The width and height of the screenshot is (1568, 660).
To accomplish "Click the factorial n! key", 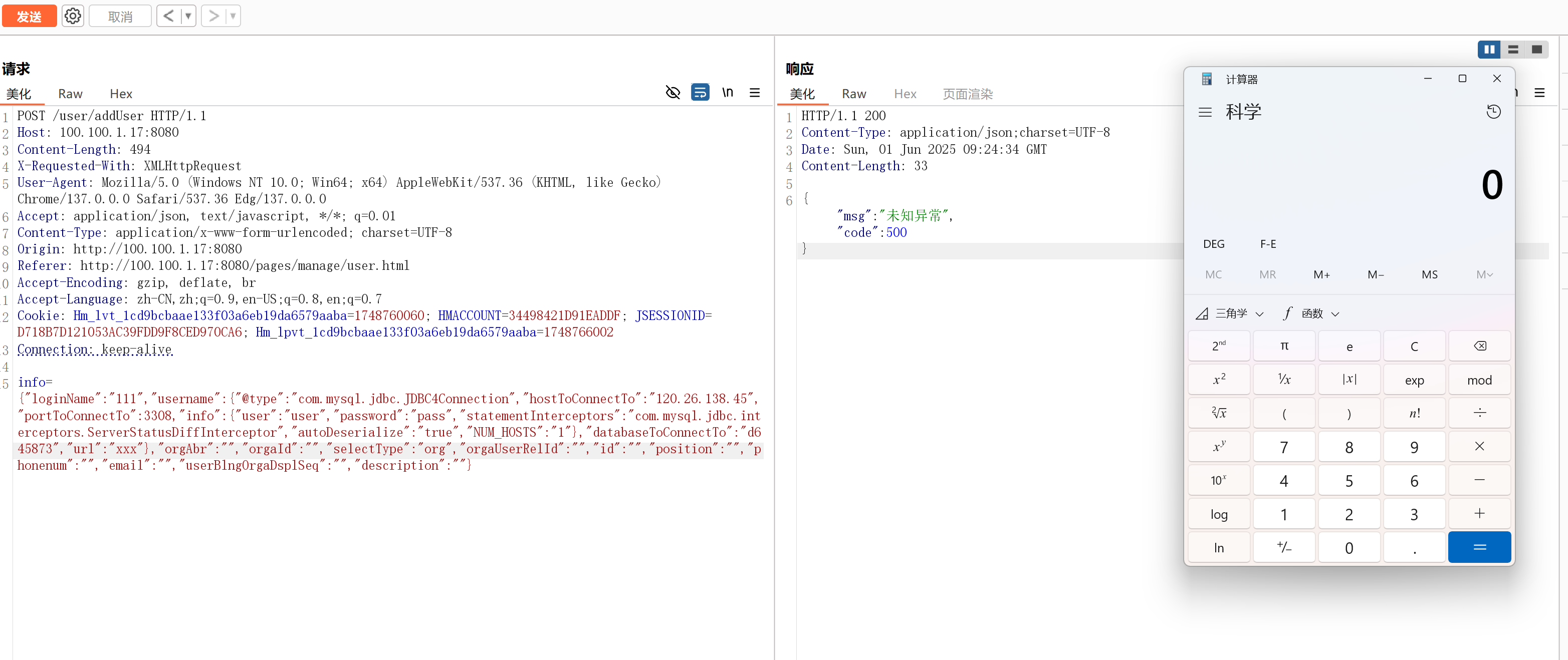I will pyautogui.click(x=1414, y=413).
